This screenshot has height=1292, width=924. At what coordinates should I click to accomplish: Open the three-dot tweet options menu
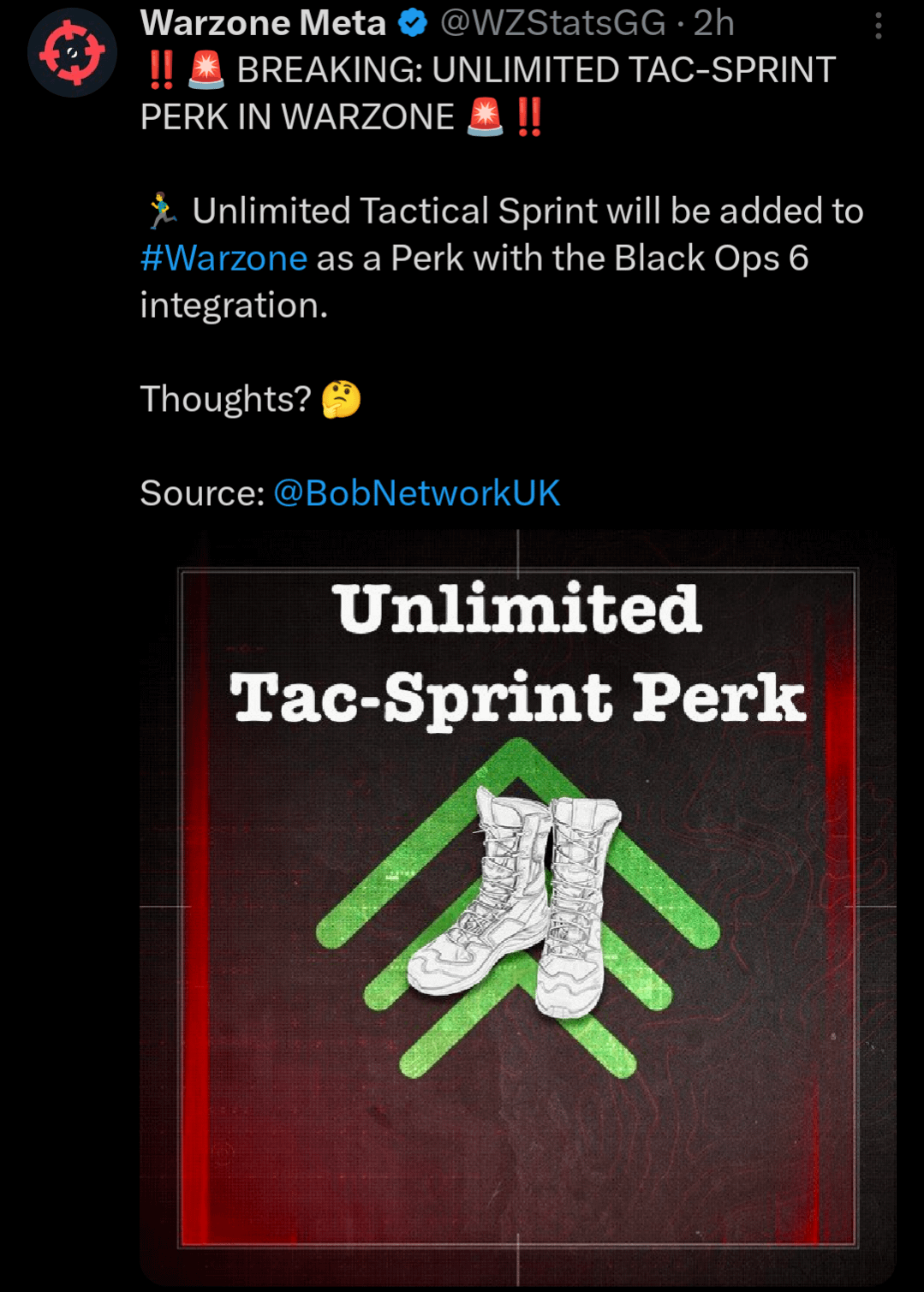[878, 27]
